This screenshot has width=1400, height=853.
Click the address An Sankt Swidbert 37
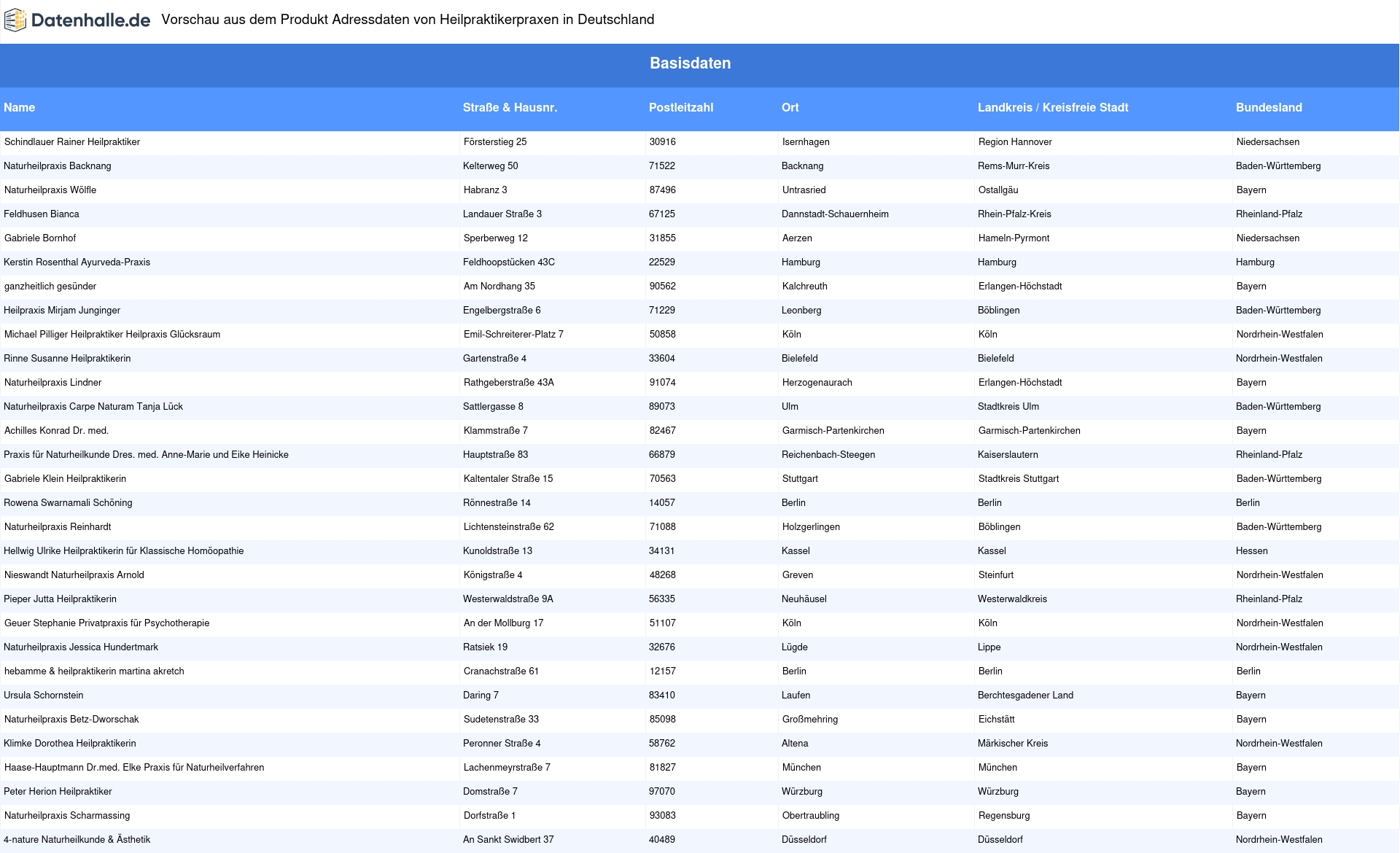[x=509, y=840]
